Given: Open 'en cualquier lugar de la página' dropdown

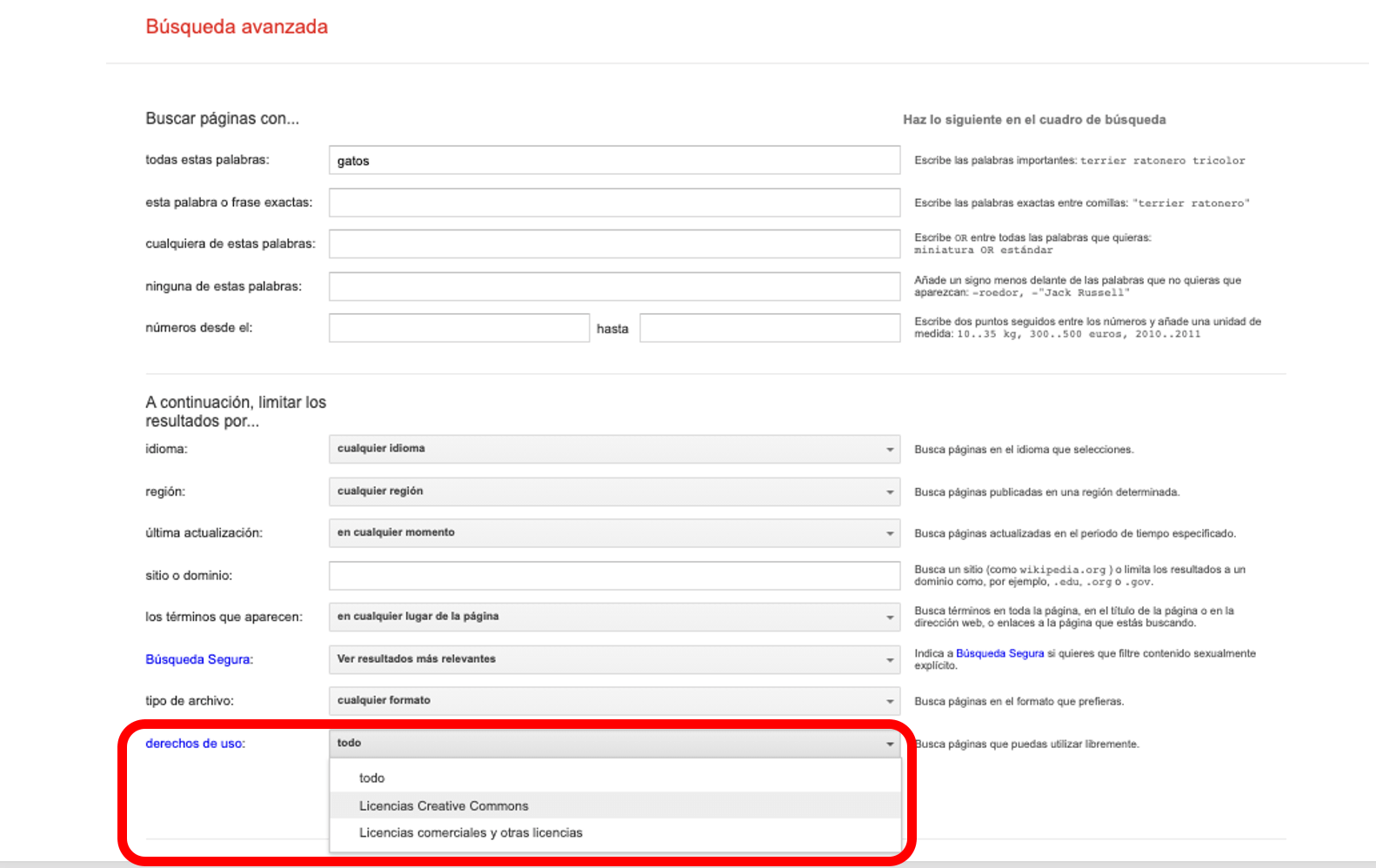Looking at the screenshot, I should coord(613,617).
